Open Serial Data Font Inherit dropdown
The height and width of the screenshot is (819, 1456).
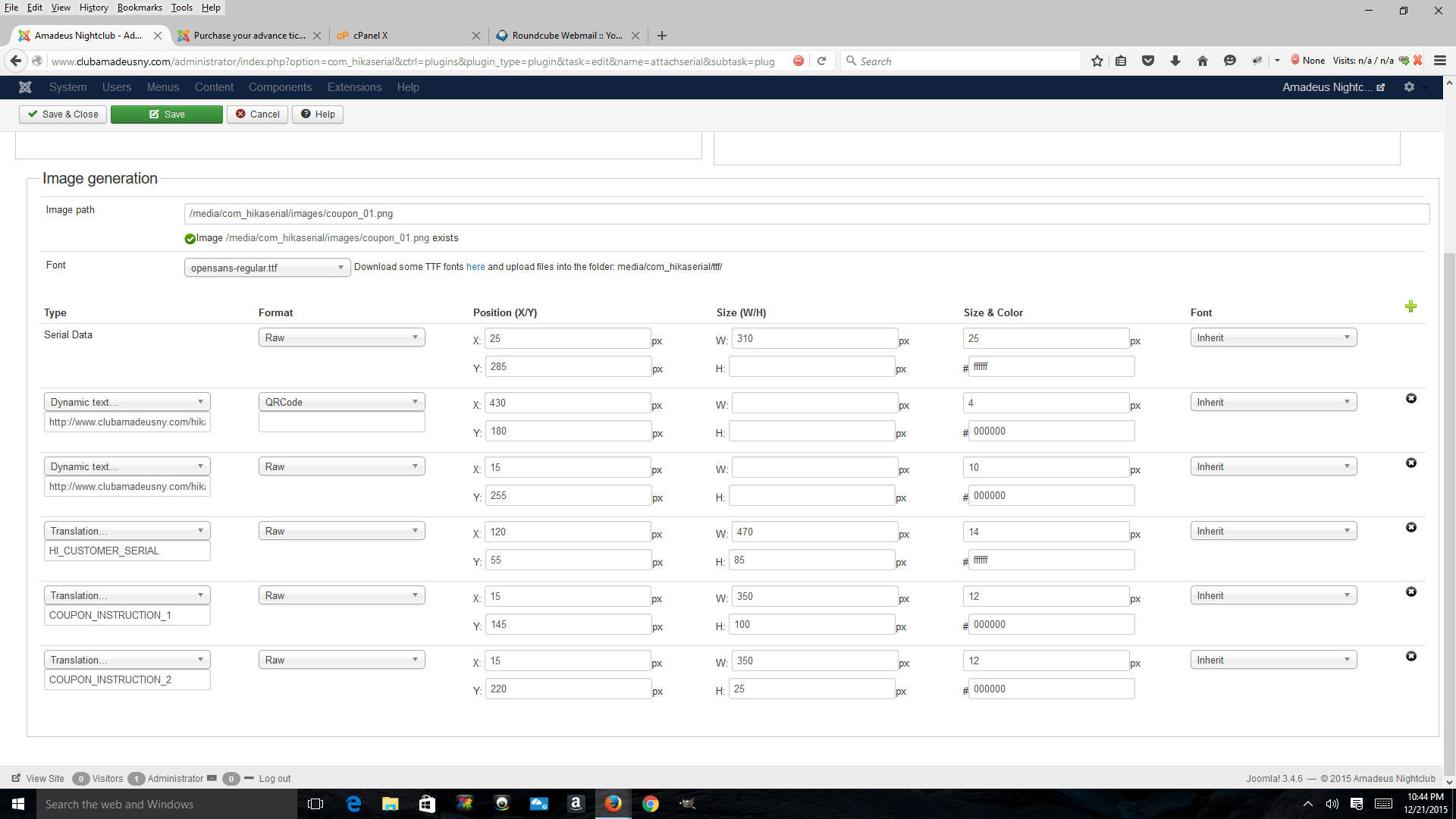(1272, 338)
